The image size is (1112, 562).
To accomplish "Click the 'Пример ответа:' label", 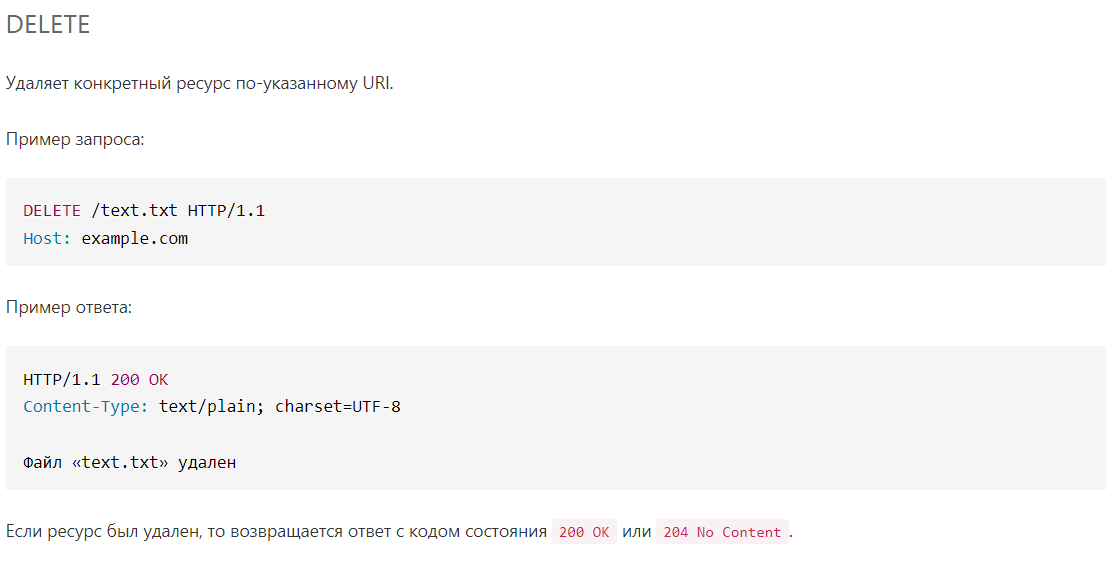I will (x=69, y=308).
